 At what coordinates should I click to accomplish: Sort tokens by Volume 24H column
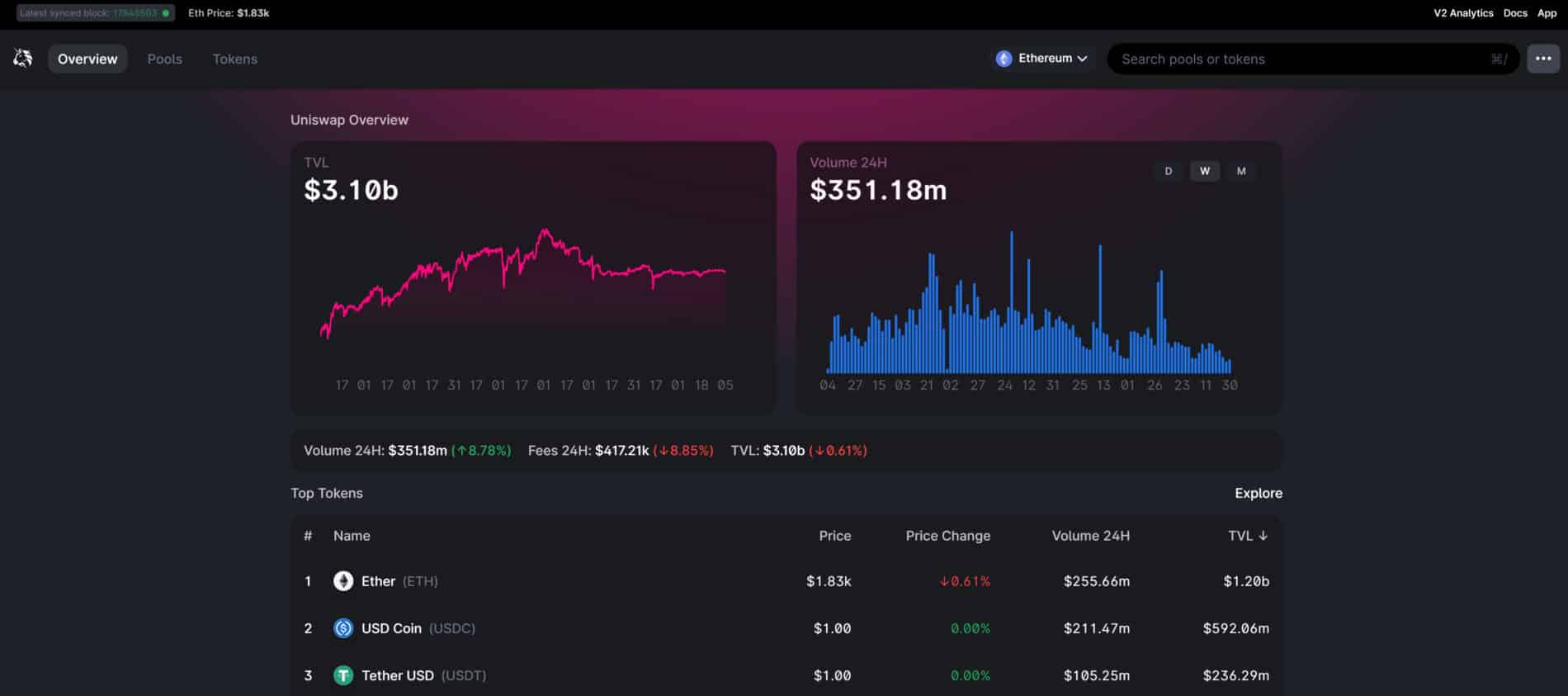(1090, 536)
